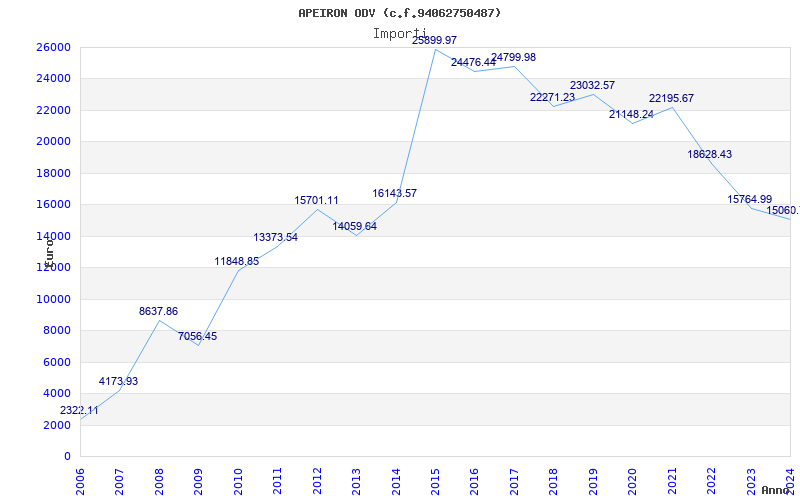Click the y-axis value 6000
Image resolution: width=800 pixels, height=500 pixels.
57,362
